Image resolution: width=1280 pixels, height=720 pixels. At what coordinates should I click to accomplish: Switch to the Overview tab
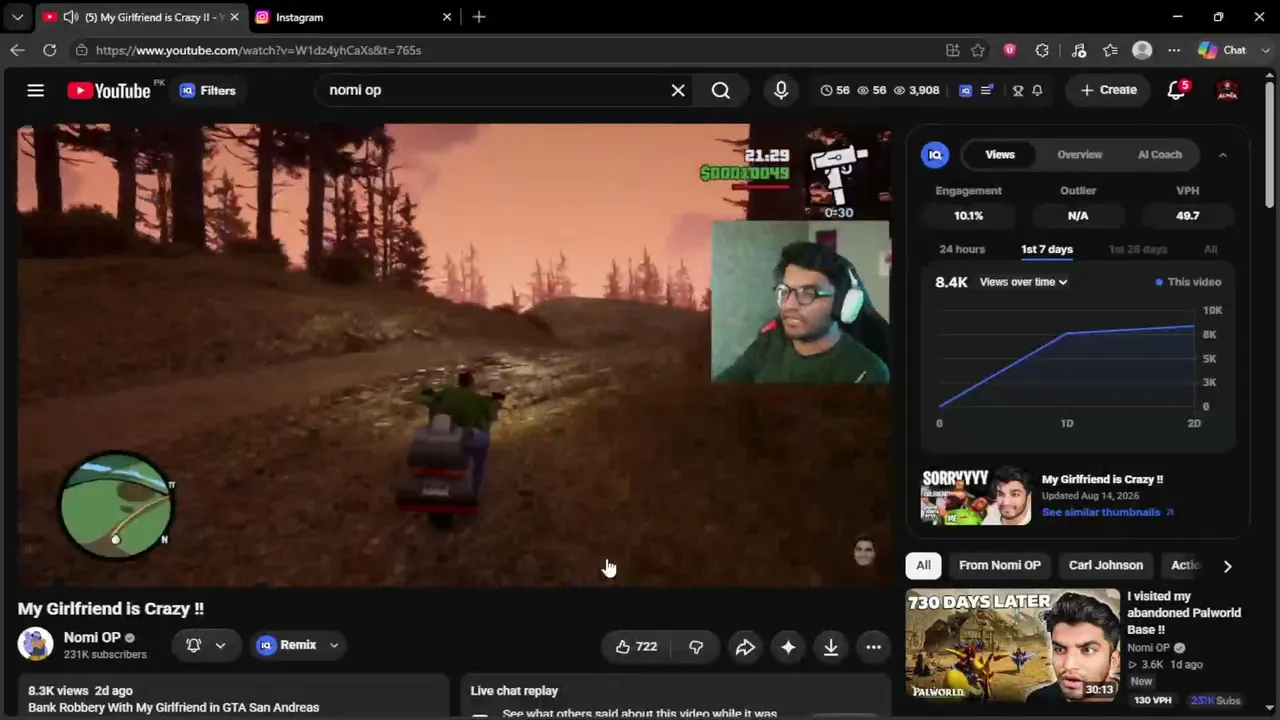pyautogui.click(x=1079, y=154)
